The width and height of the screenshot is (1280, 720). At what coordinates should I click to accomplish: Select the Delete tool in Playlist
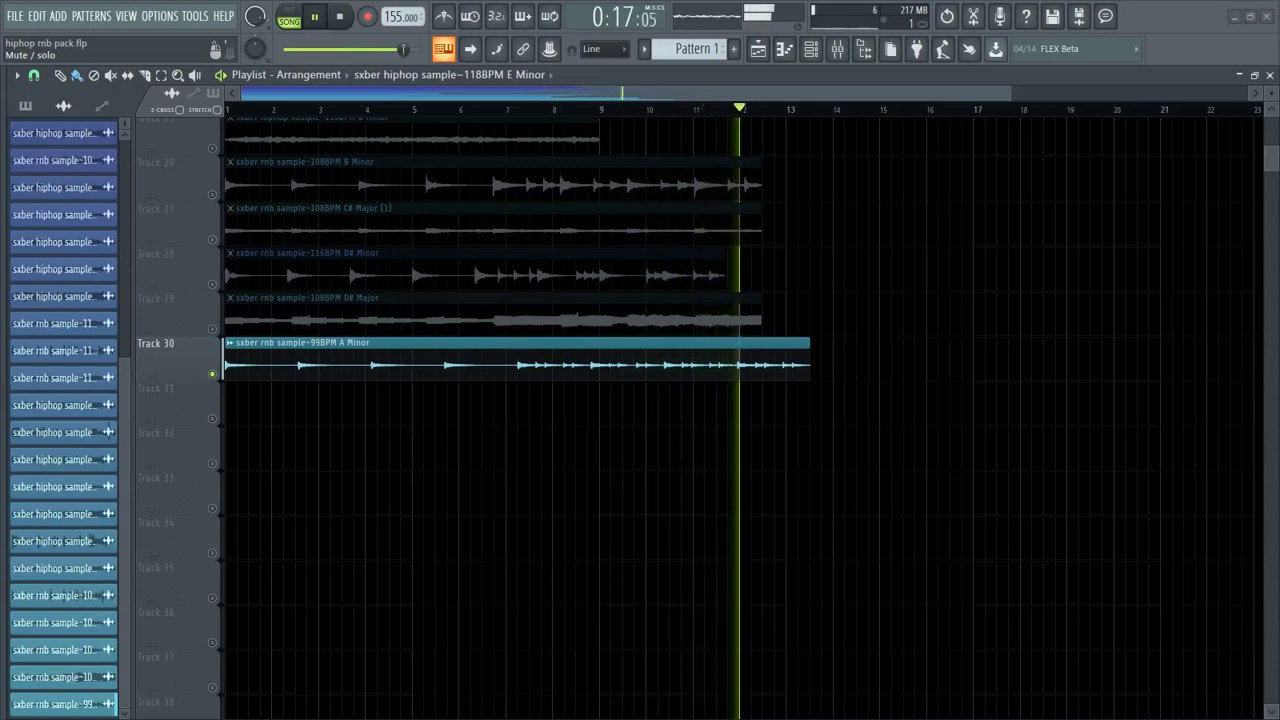pos(93,75)
